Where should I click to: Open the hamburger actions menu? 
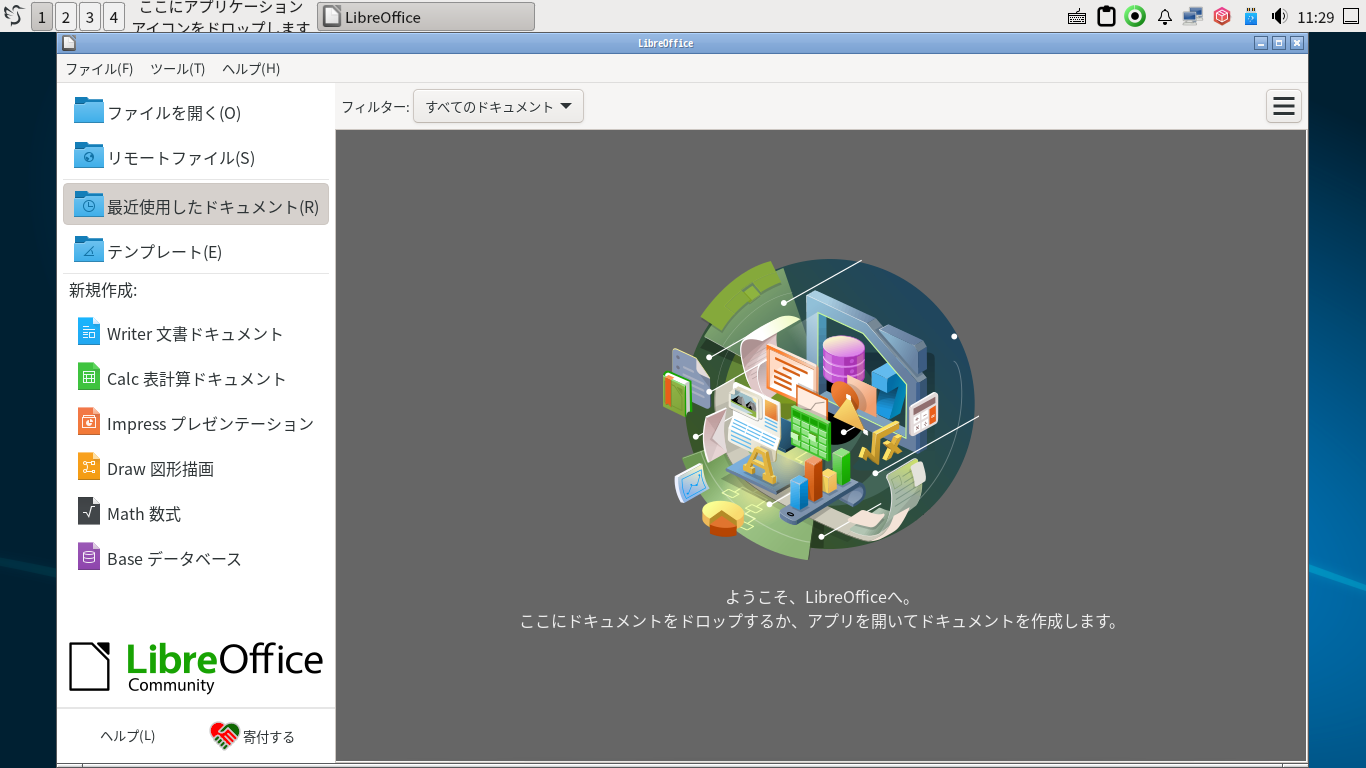tap(1284, 106)
